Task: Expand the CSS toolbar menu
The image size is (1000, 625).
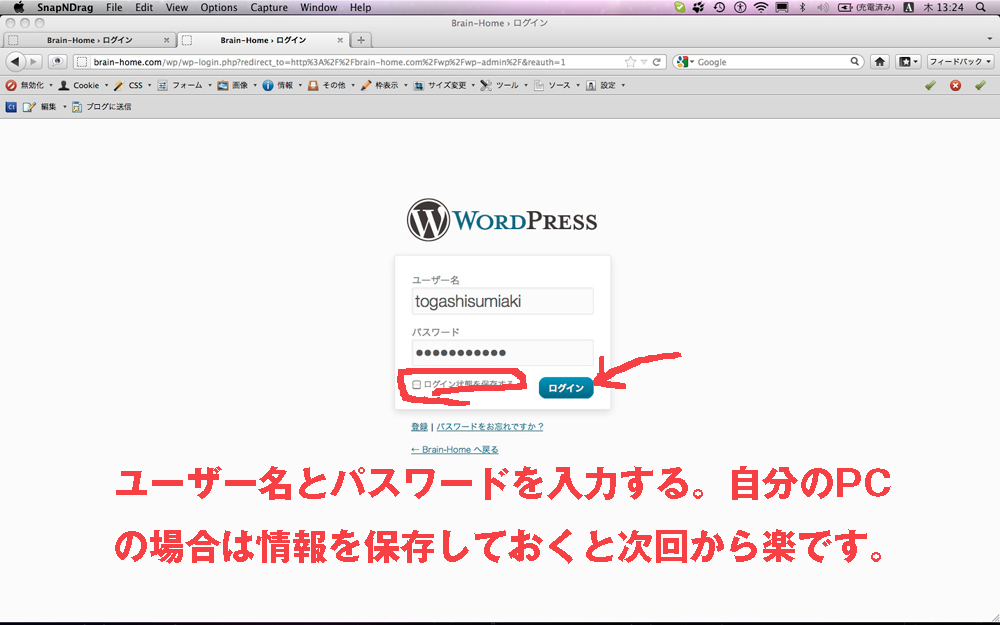Action: click(133, 85)
